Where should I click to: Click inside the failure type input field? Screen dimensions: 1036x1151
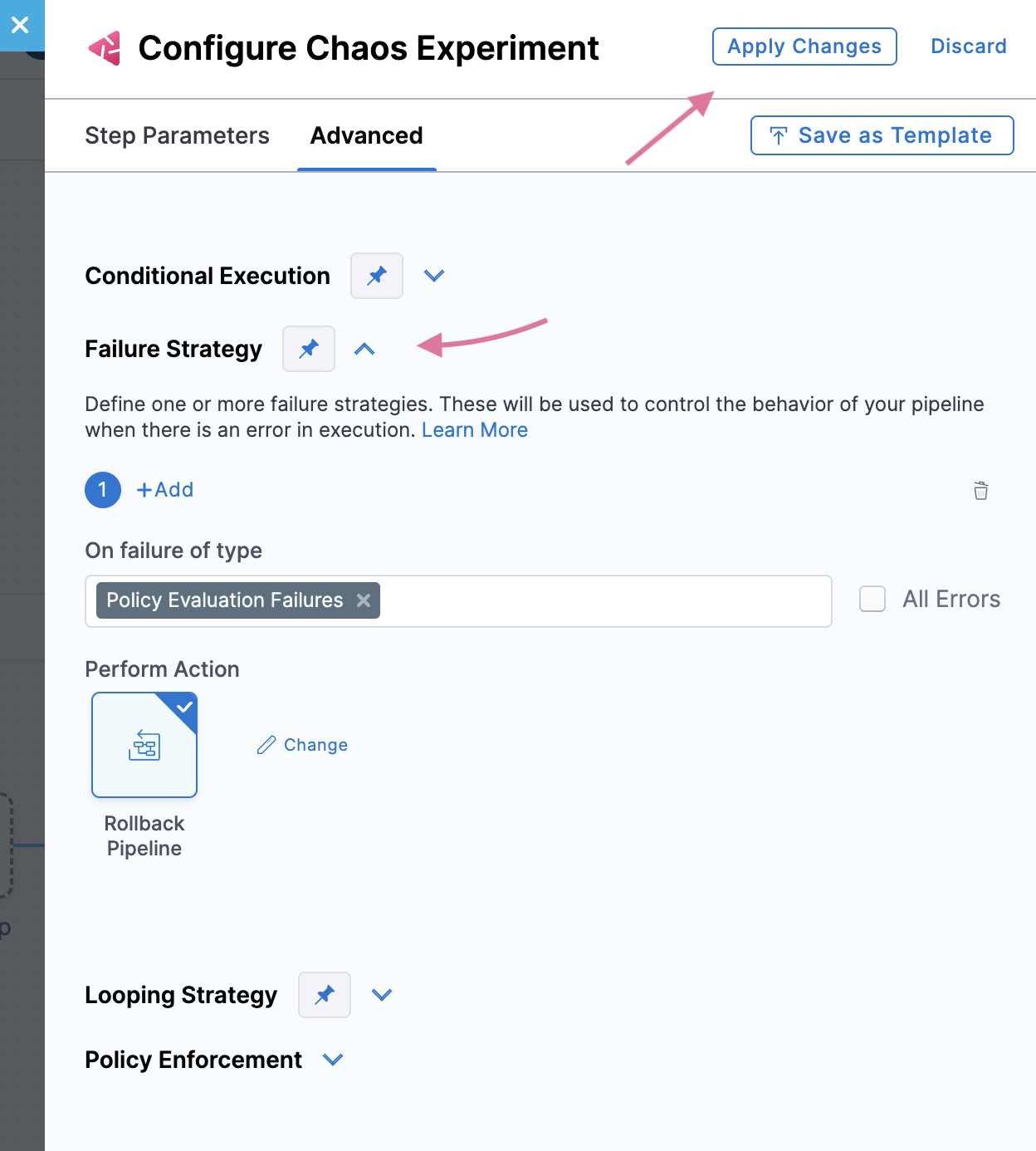(604, 600)
